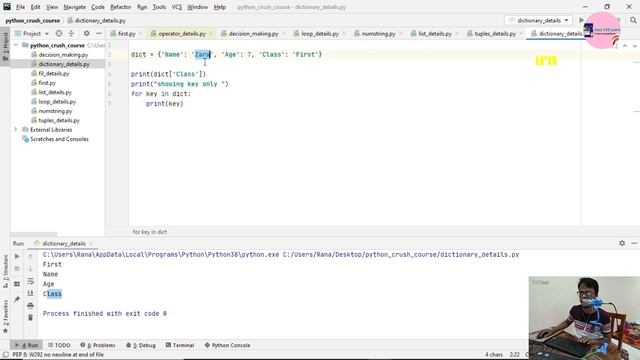640x360 pixels.
Task: Open the Project view dropdown
Action: pyautogui.click(x=32, y=33)
